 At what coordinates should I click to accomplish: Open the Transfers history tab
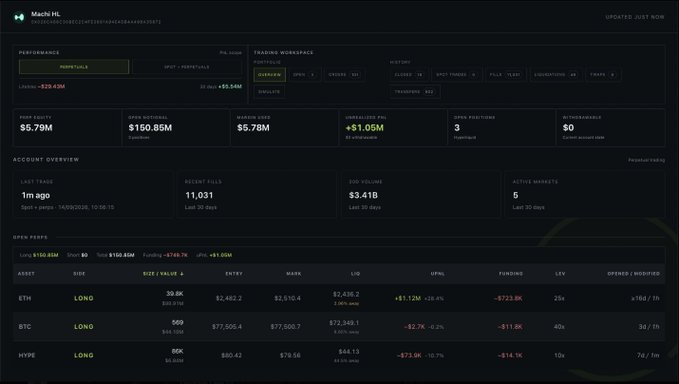[x=414, y=92]
